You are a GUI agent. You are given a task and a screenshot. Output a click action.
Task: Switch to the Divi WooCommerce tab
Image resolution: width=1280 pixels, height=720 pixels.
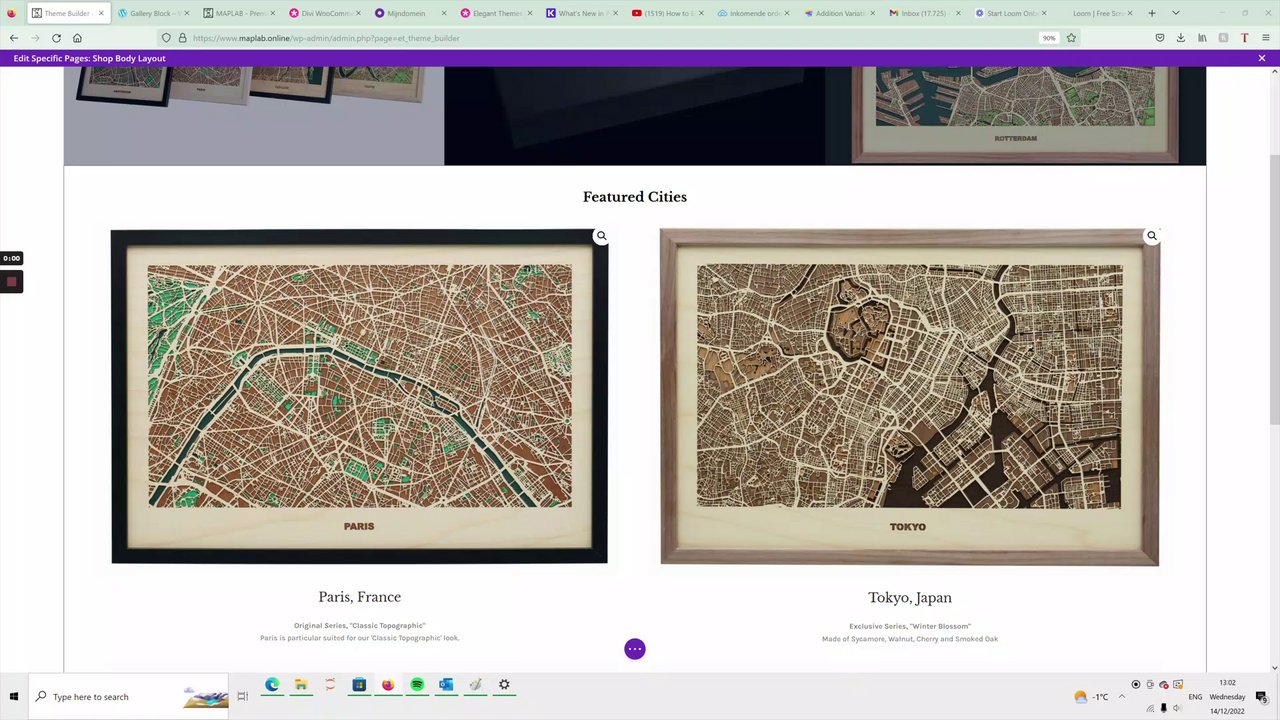coord(325,13)
